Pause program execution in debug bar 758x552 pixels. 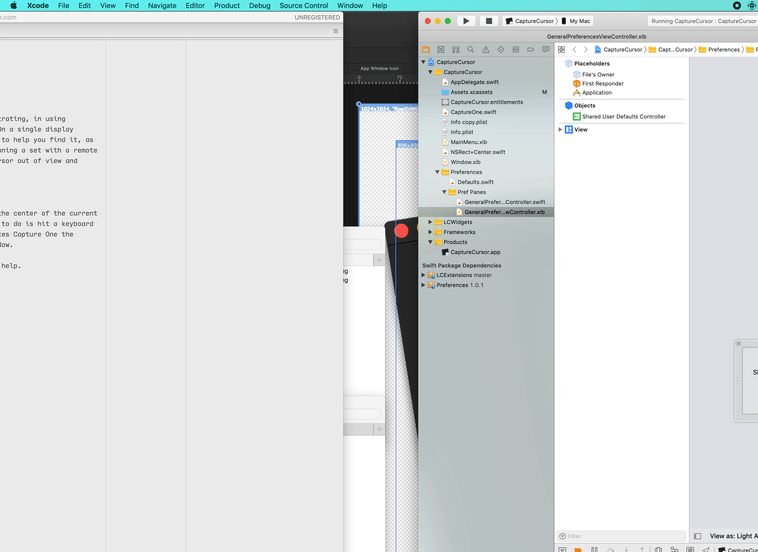[x=594, y=549]
